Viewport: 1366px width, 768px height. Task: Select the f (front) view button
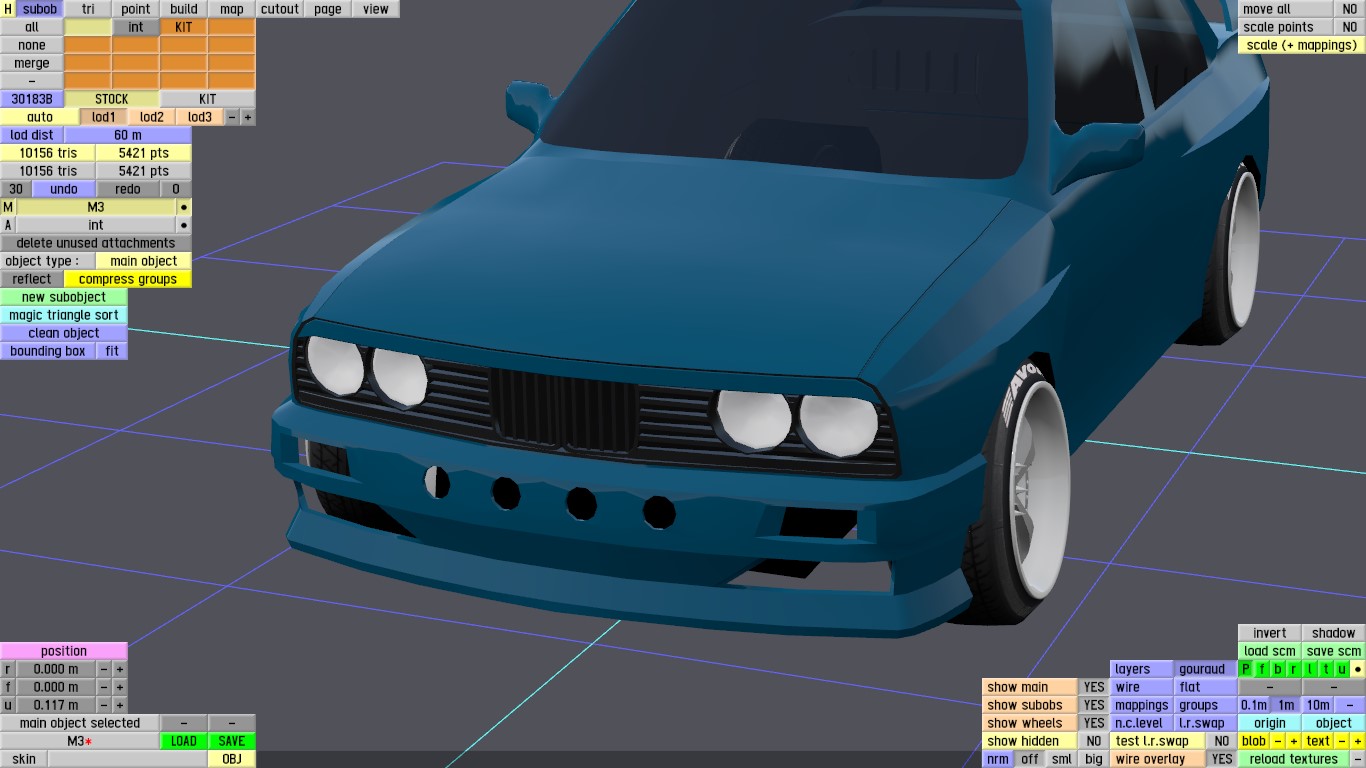pyautogui.click(x=1262, y=669)
